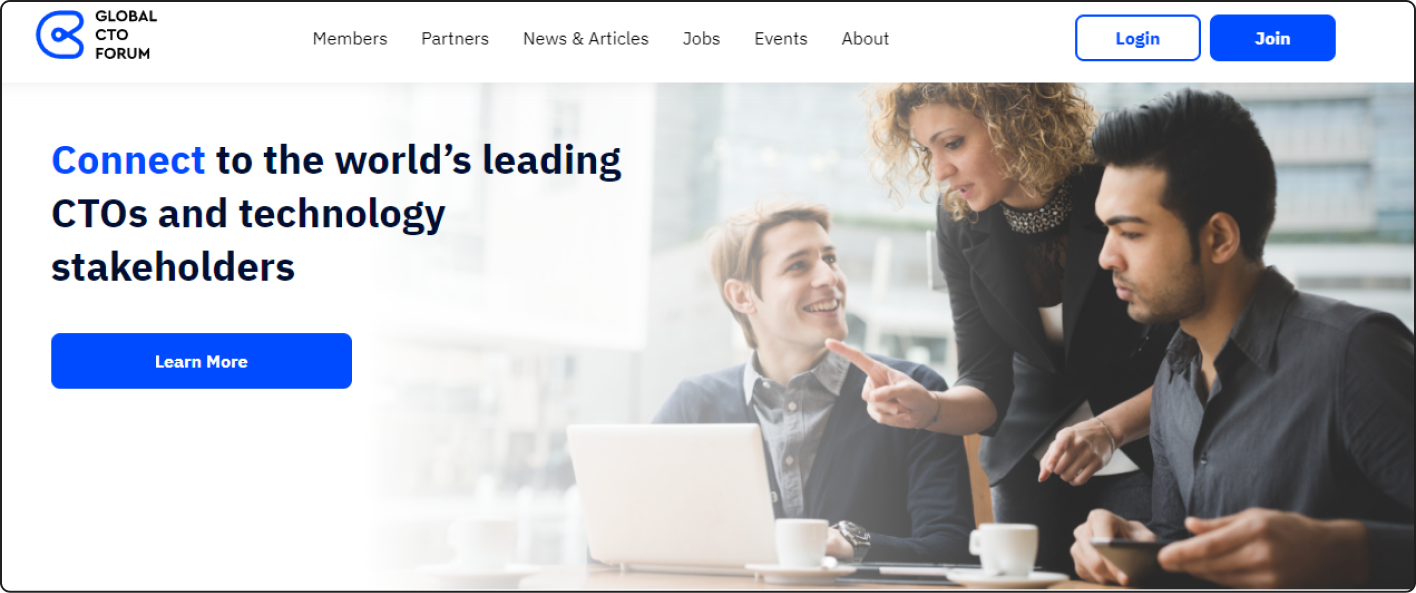Click the Global CTO Forum logo icon
The width and height of the screenshot is (1416, 593).
click(60, 36)
